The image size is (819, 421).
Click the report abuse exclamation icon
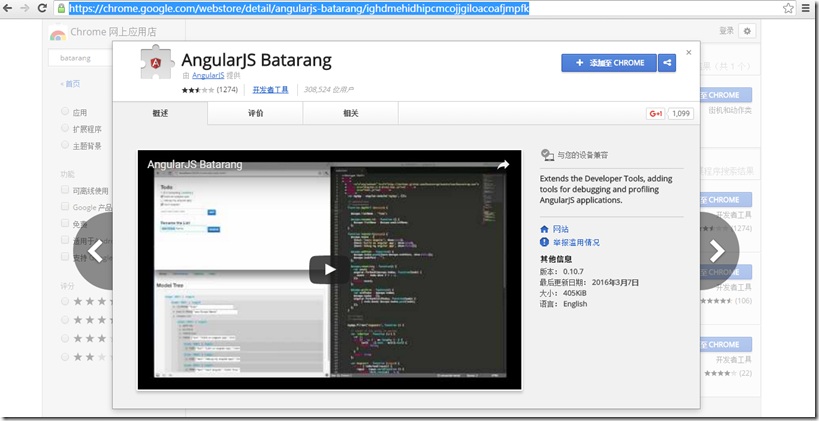click(544, 242)
